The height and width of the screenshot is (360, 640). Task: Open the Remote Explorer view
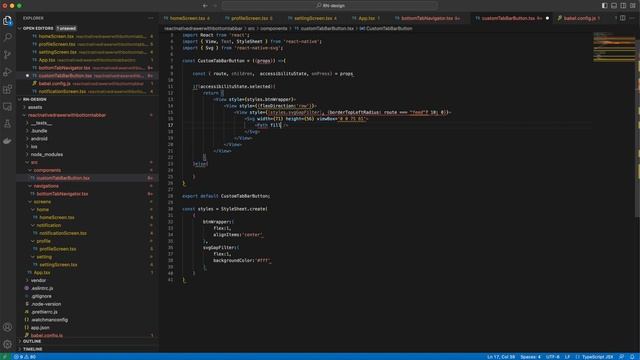(x=7, y=107)
